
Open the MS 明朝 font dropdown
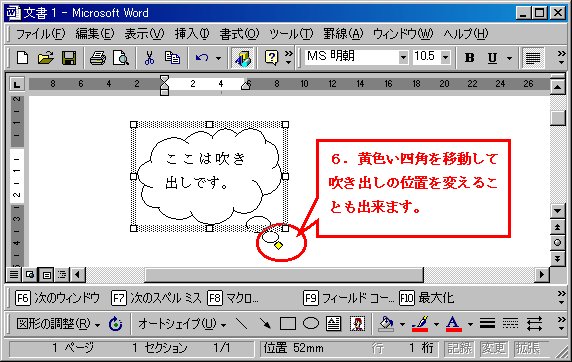click(x=403, y=57)
